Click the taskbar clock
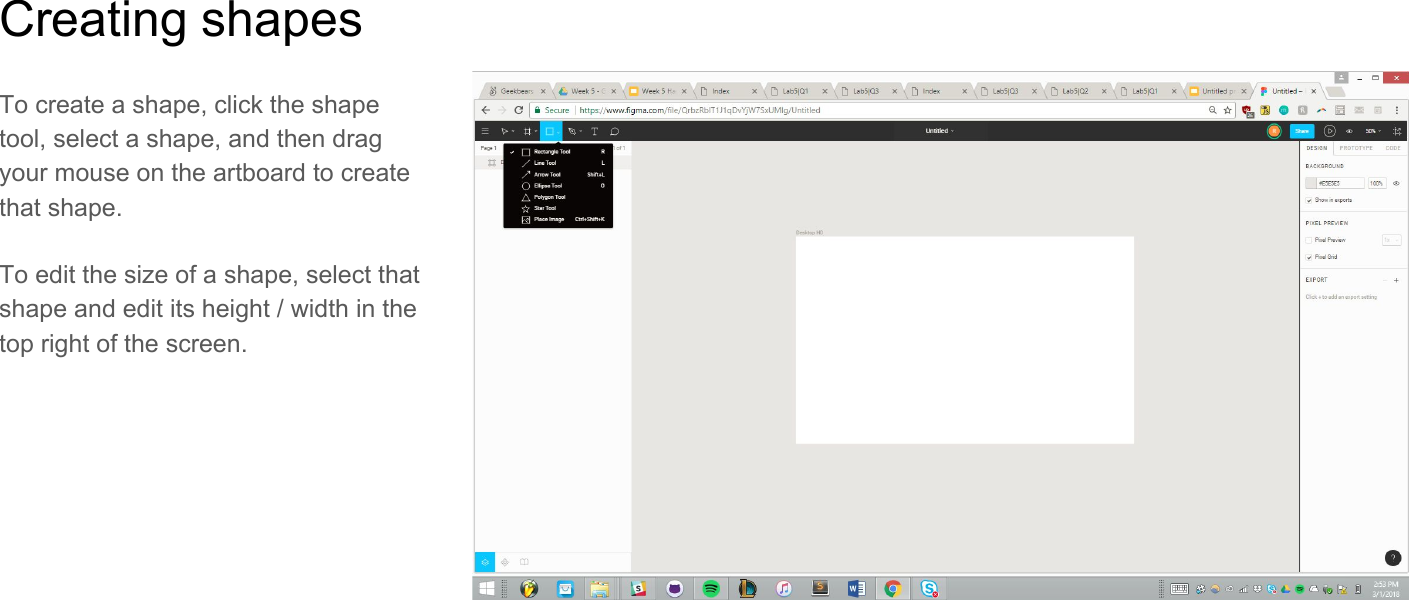Screen dimensions: 1409x600 point(1385,589)
